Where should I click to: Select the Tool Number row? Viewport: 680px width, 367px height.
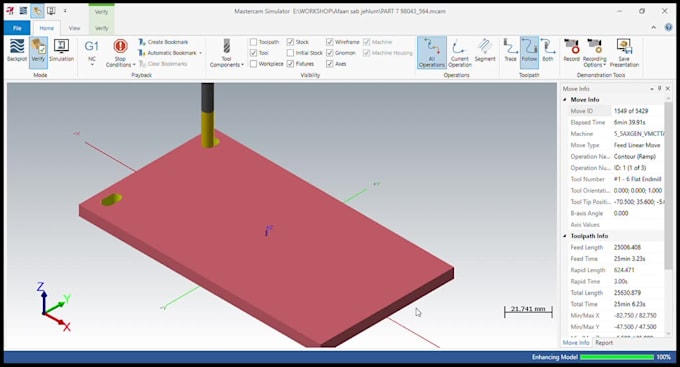[x=616, y=179]
